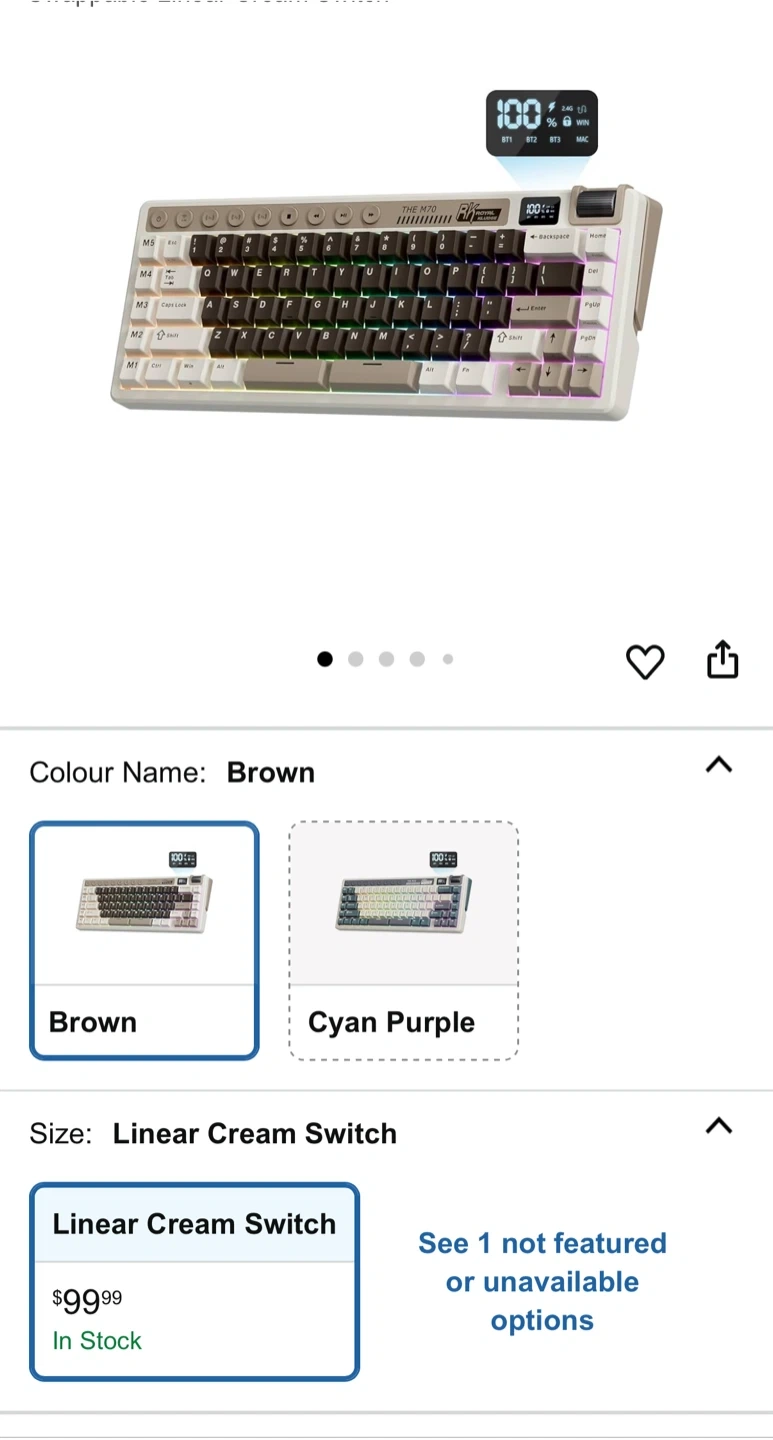Tap the Cyan Purple keyboard thumbnail image
This screenshot has height=1440, width=773.
(x=404, y=892)
